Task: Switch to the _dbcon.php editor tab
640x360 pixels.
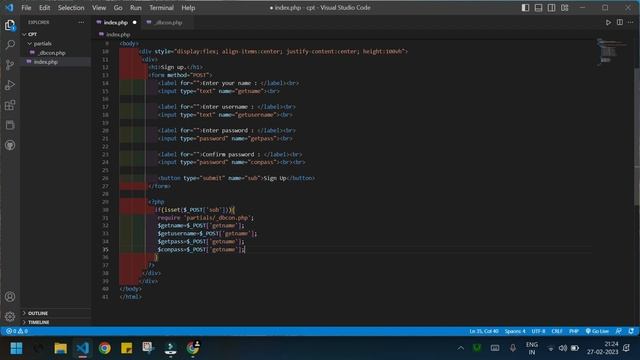Action: click(168, 22)
